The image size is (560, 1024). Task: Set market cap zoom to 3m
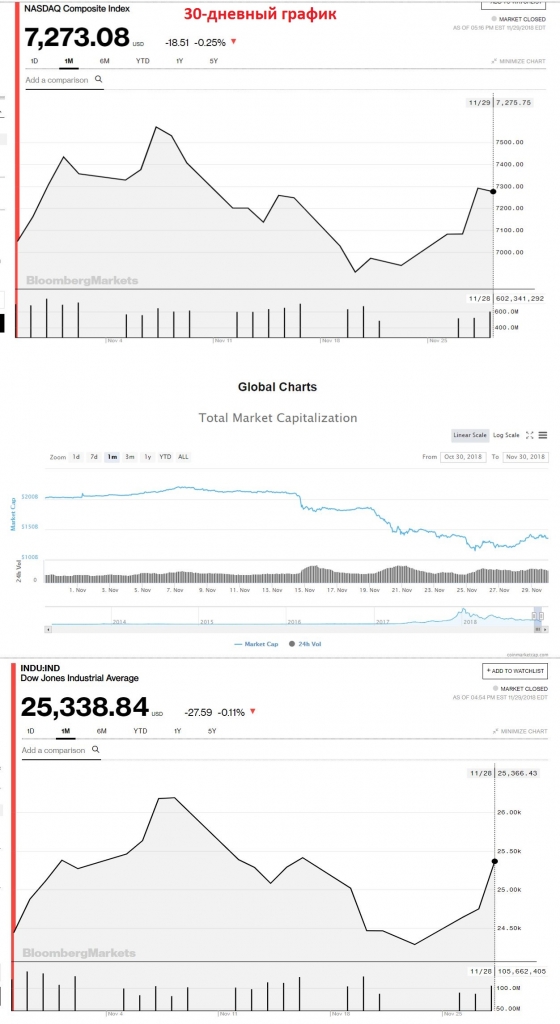[x=130, y=457]
